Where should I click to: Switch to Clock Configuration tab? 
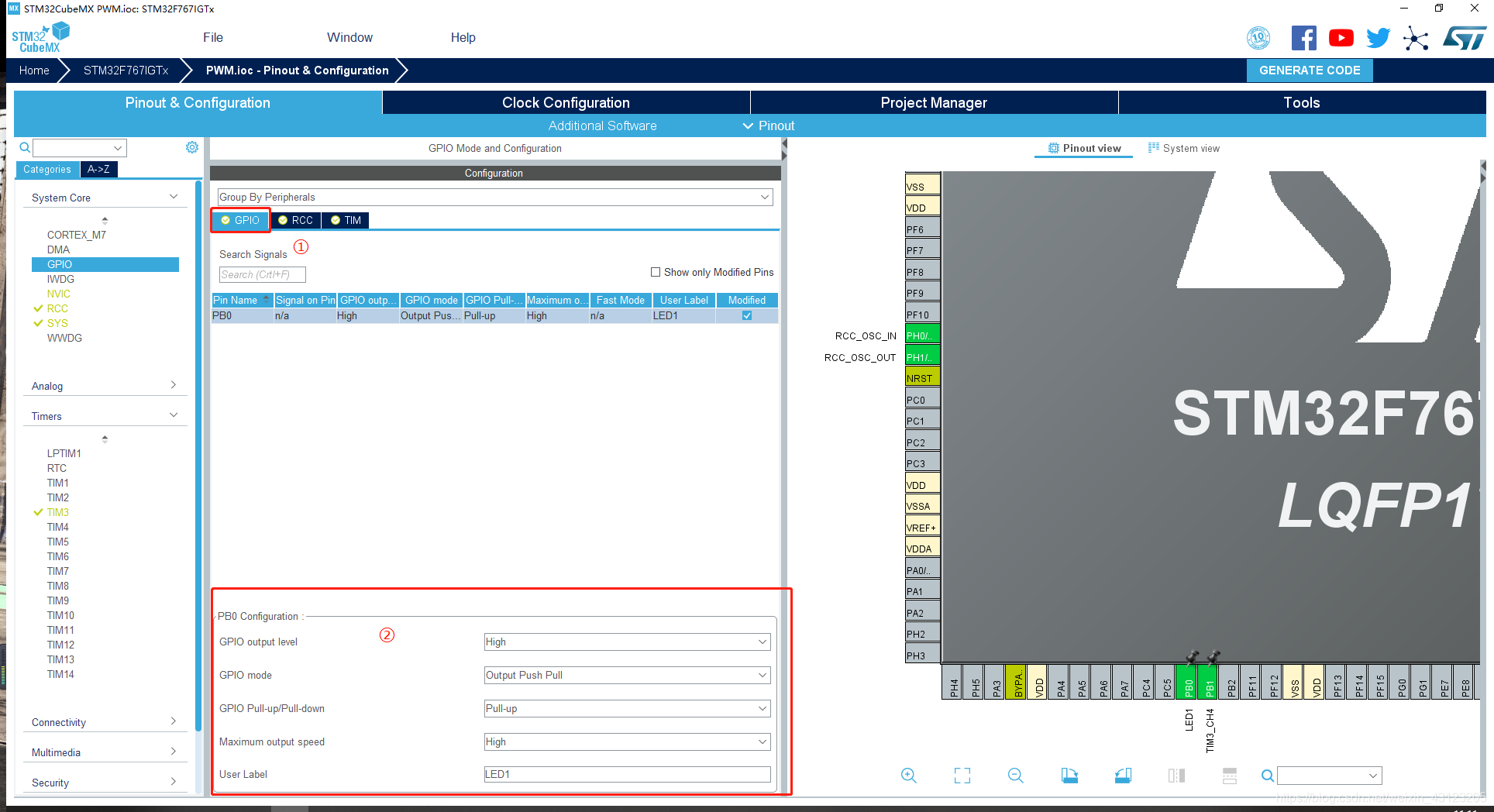pos(566,102)
